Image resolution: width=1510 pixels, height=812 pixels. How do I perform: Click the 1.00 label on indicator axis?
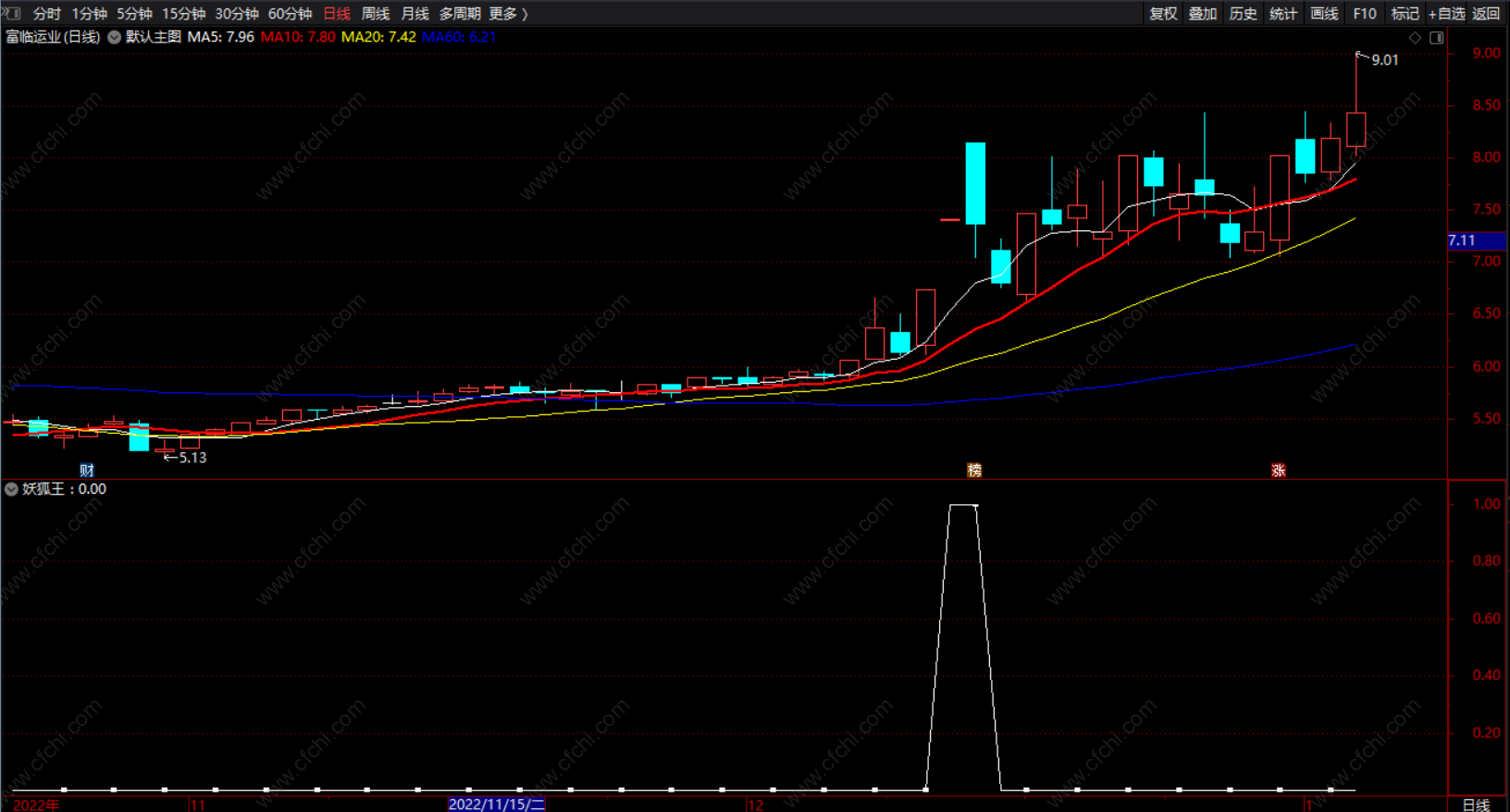1487,504
